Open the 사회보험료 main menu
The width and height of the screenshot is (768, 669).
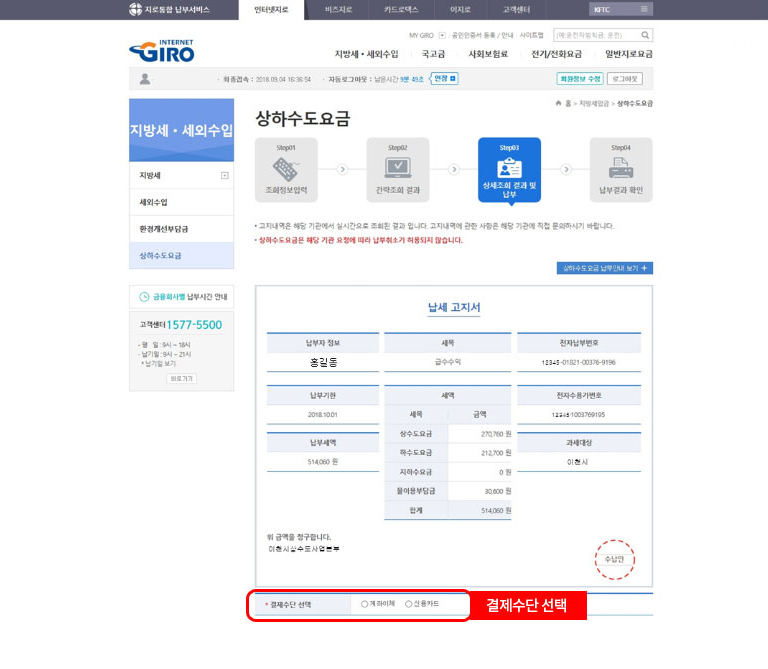[x=488, y=54]
